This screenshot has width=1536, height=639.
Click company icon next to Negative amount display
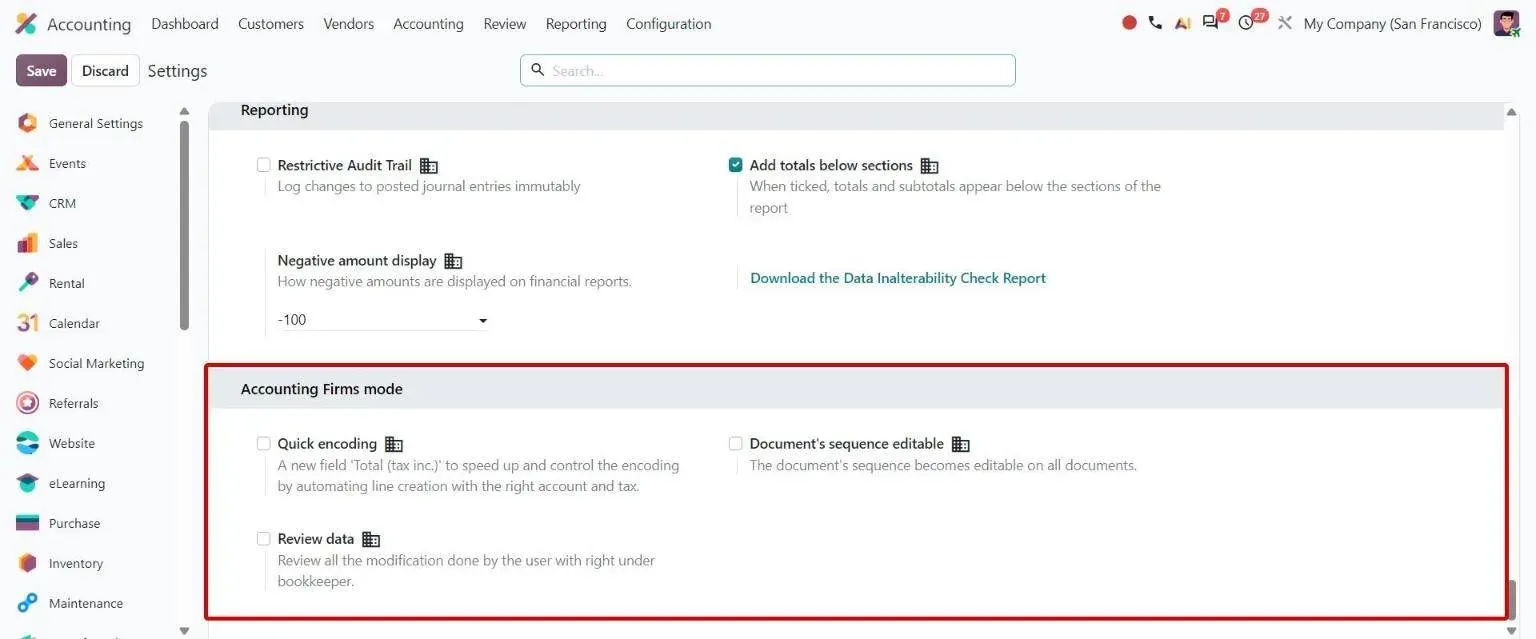point(453,261)
